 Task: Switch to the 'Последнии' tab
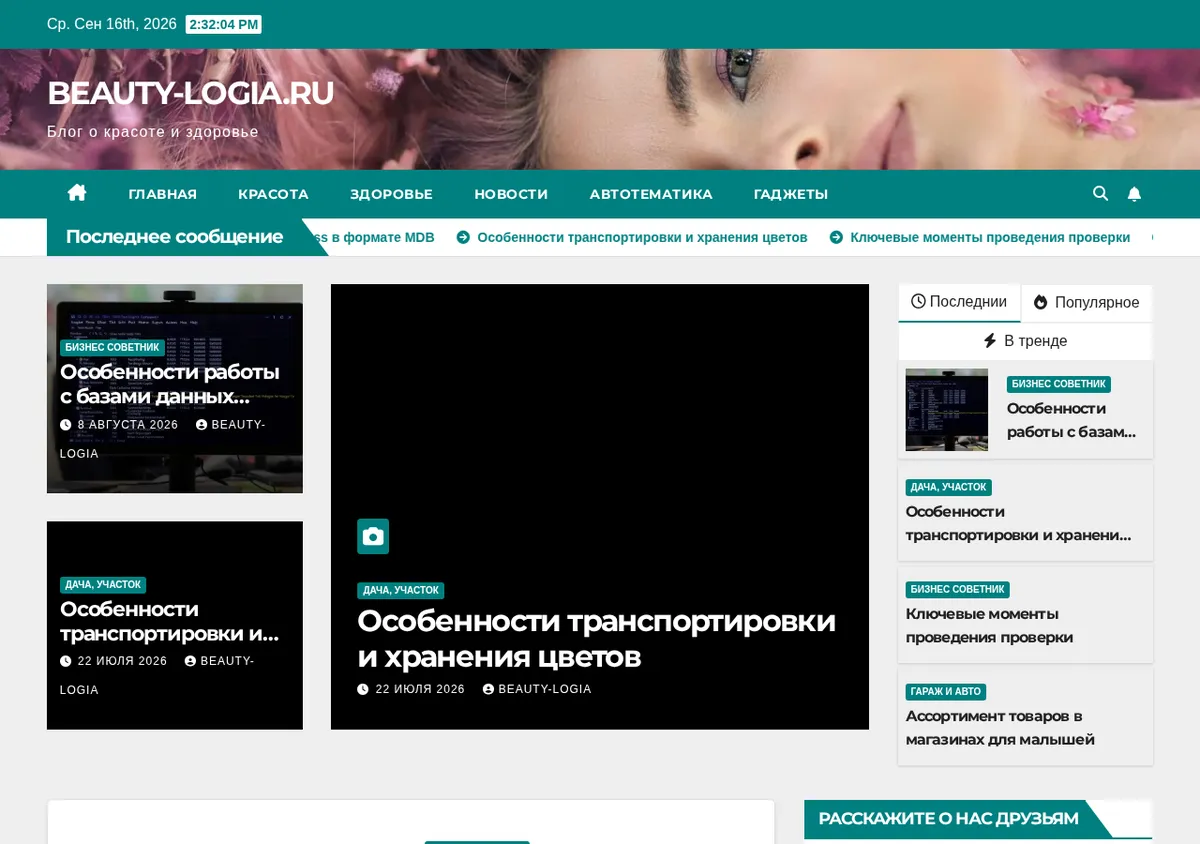(x=959, y=302)
